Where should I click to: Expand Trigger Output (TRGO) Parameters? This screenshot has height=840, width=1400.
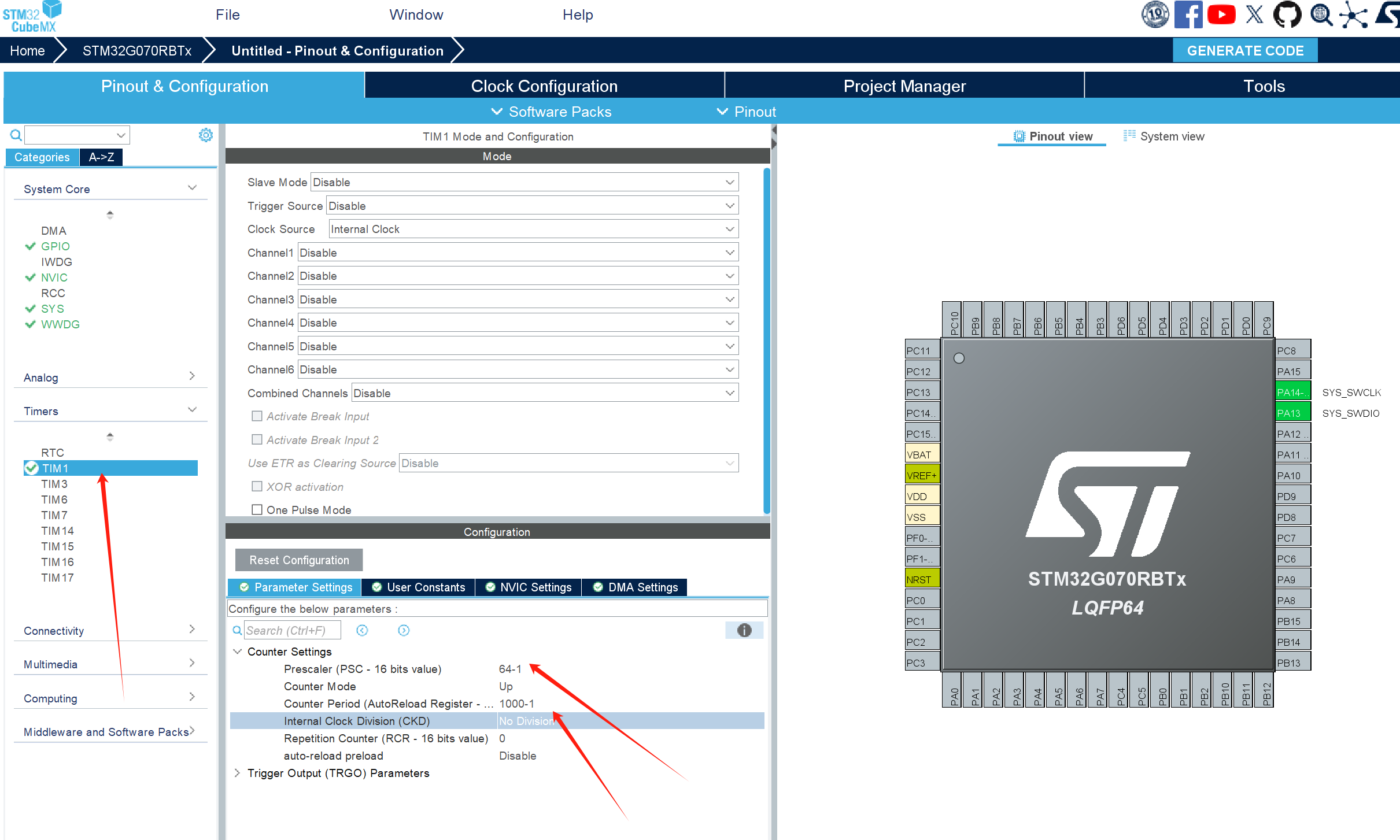237,773
